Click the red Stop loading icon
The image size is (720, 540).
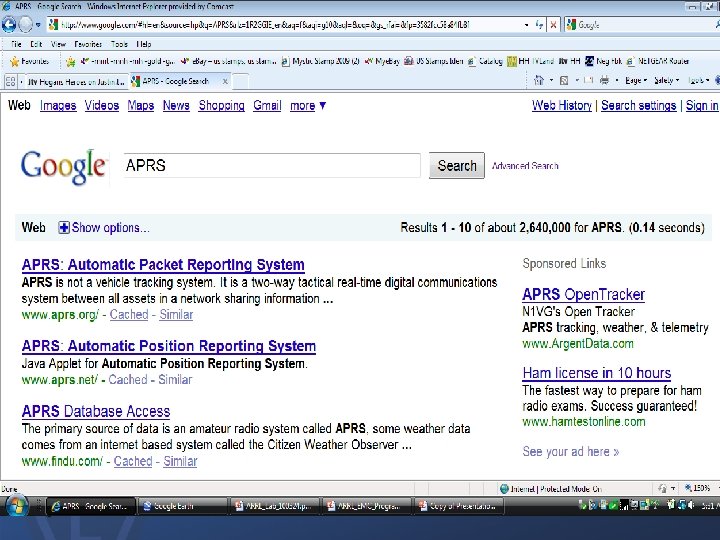[553, 25]
